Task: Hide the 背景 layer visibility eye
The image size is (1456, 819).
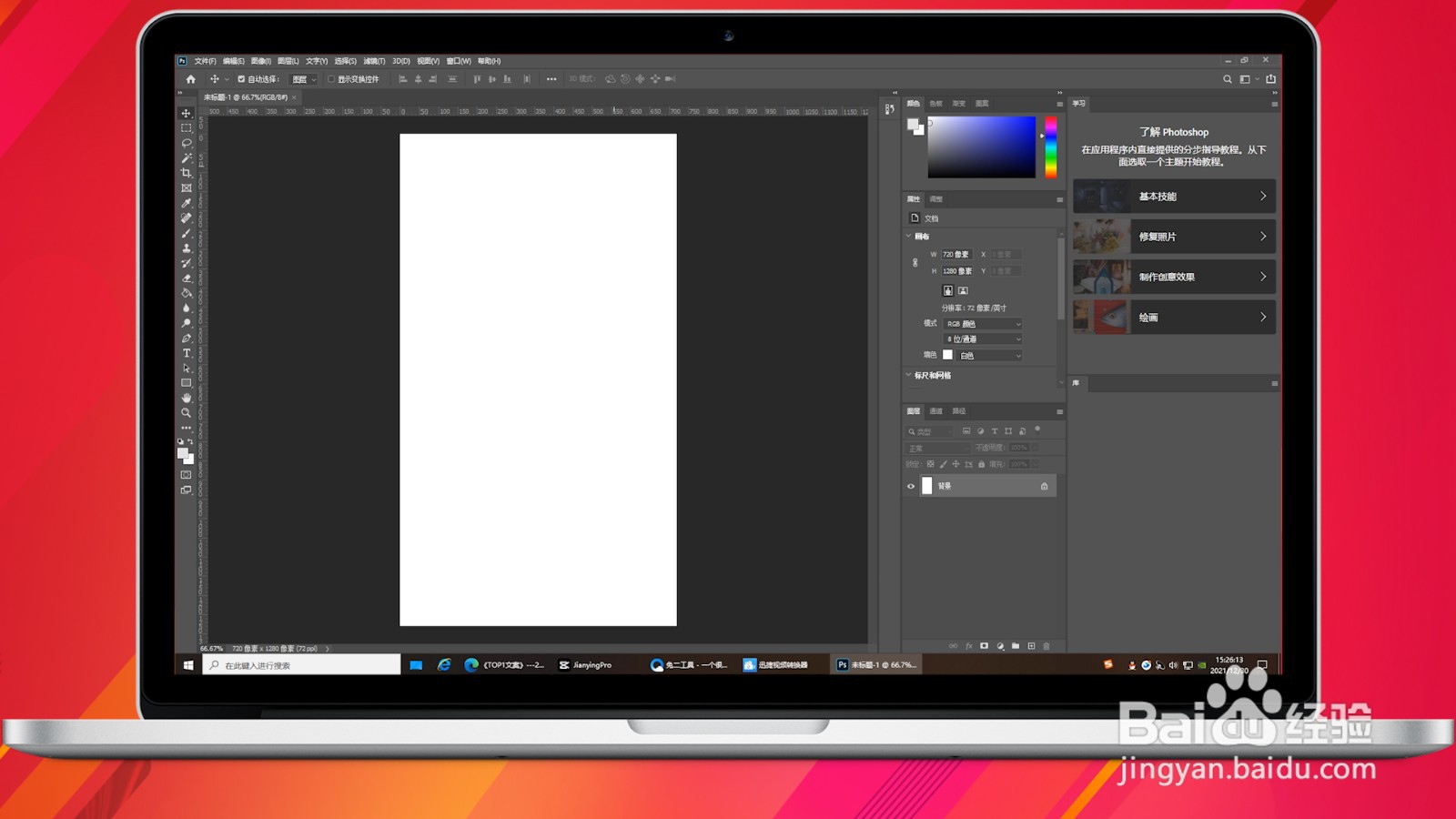Action: point(911,486)
